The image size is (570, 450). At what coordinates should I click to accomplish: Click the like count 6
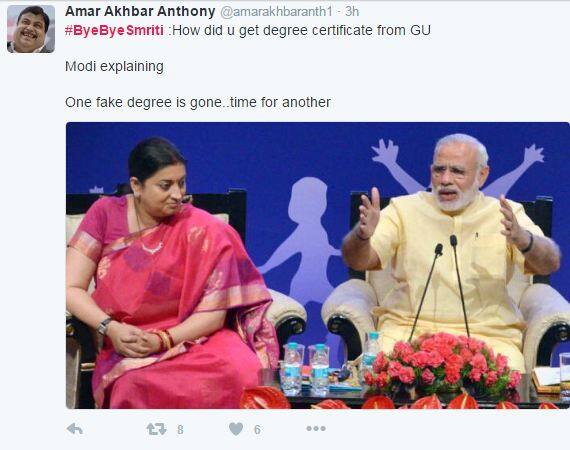click(x=257, y=430)
